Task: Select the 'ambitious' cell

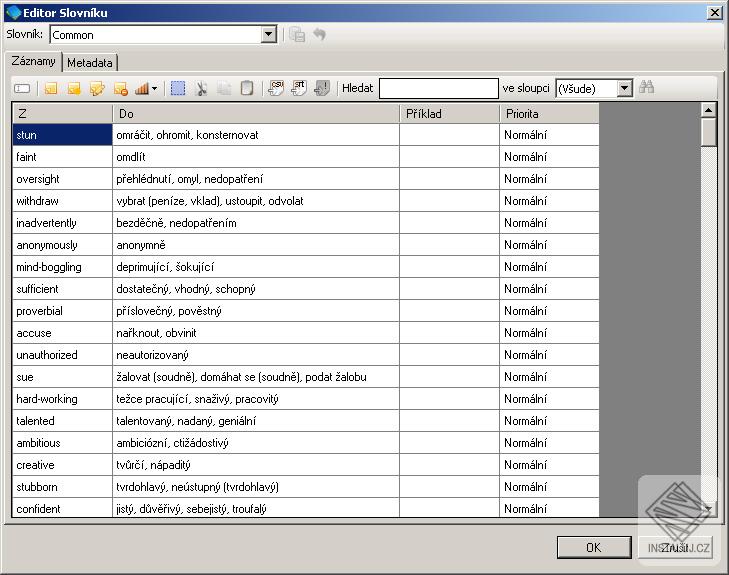Action: tap(62, 443)
